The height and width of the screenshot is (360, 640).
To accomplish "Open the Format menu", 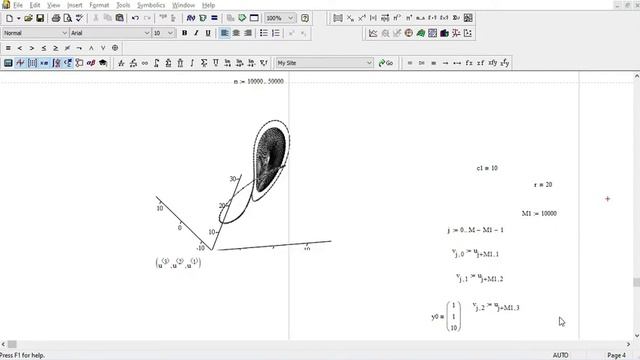I will pyautogui.click(x=99, y=5).
